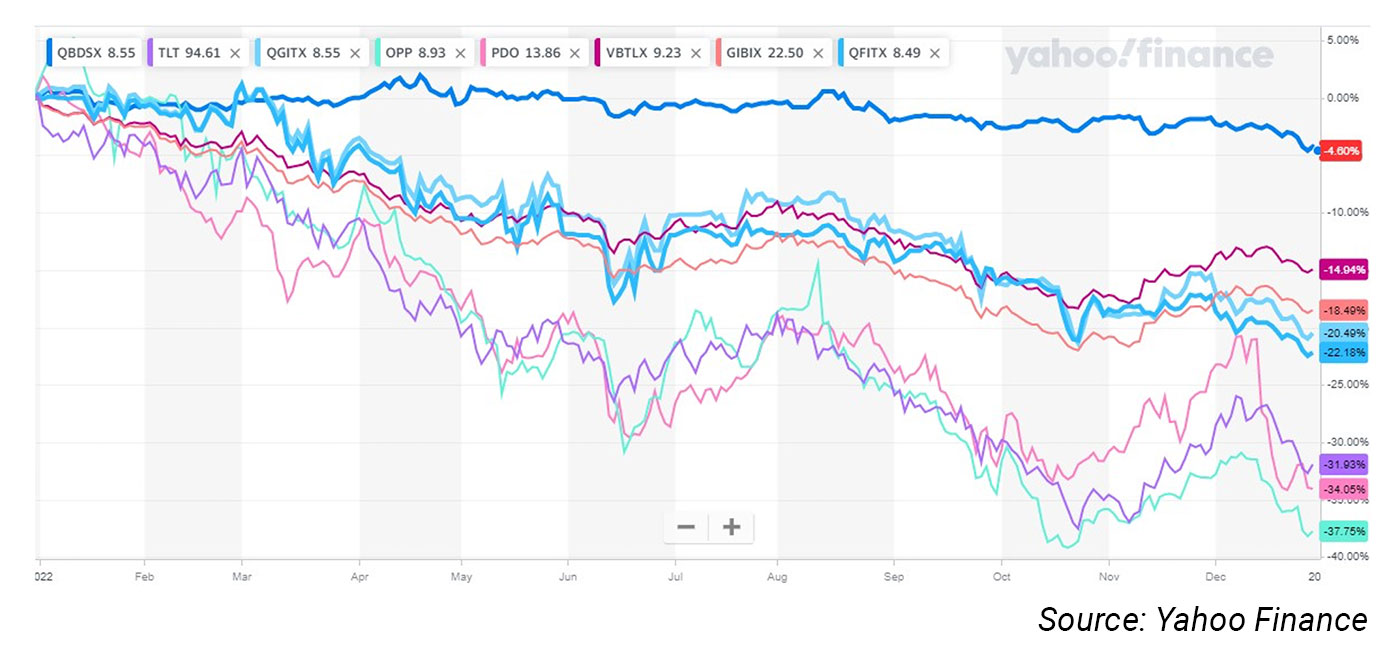The image size is (1400, 669).
Task: Select the light blue -20.49% tag
Action: (1343, 334)
